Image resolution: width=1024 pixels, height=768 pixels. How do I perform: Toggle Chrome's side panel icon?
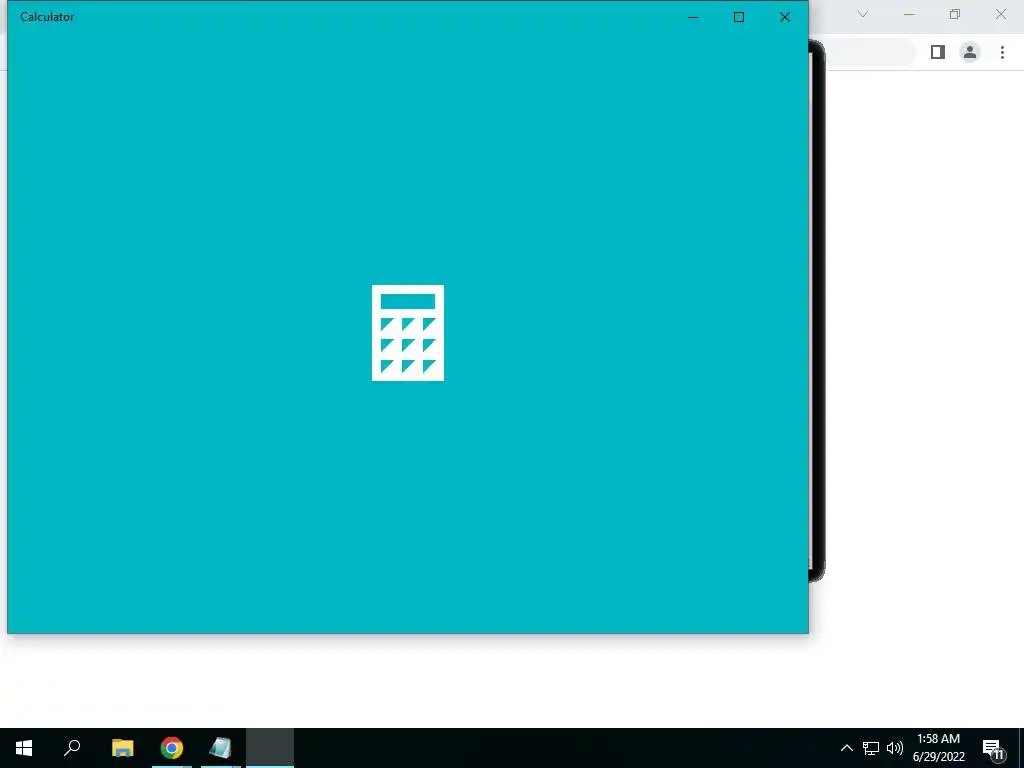click(x=938, y=52)
